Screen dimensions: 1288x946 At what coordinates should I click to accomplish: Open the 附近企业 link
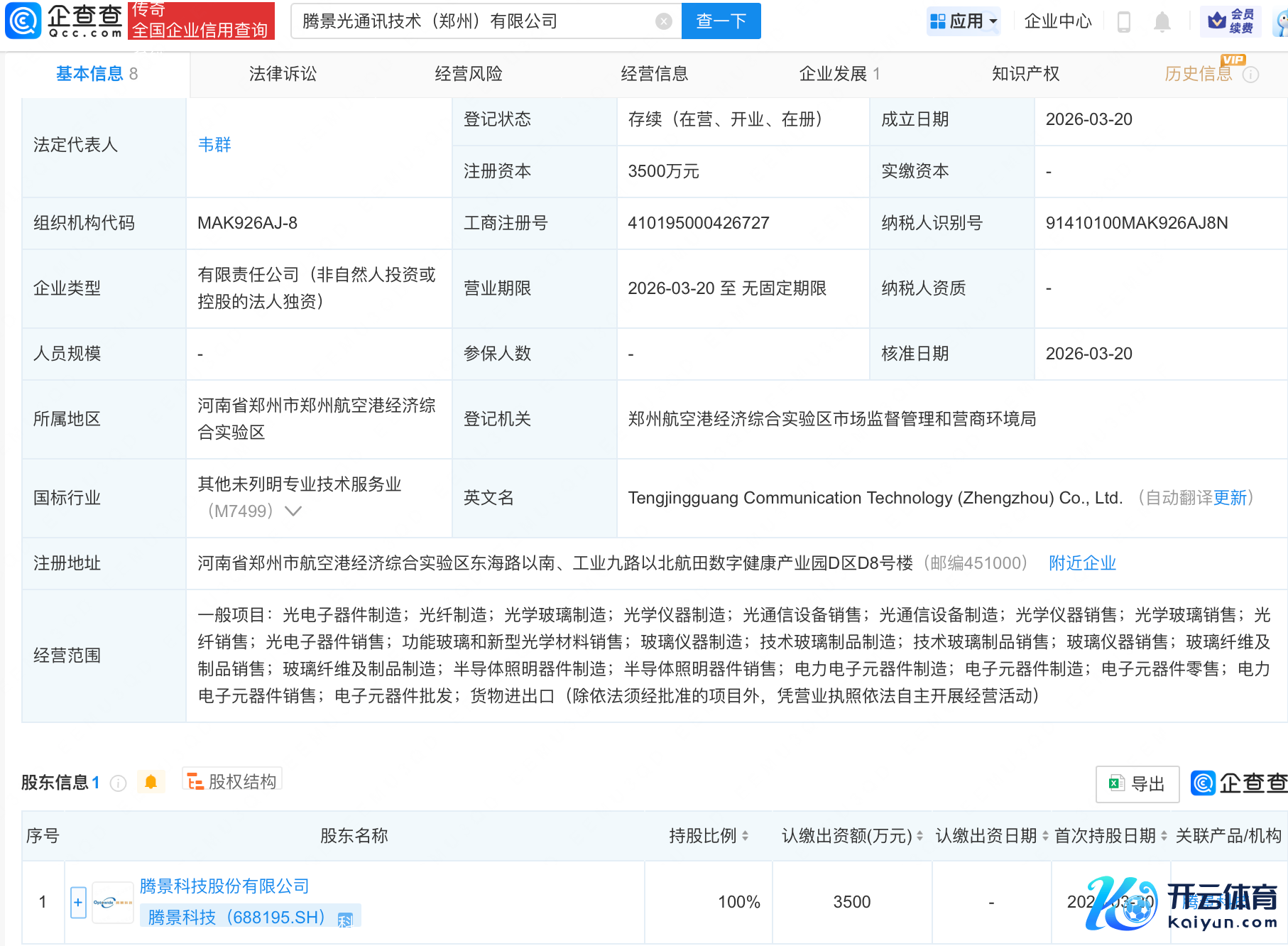tap(1082, 563)
